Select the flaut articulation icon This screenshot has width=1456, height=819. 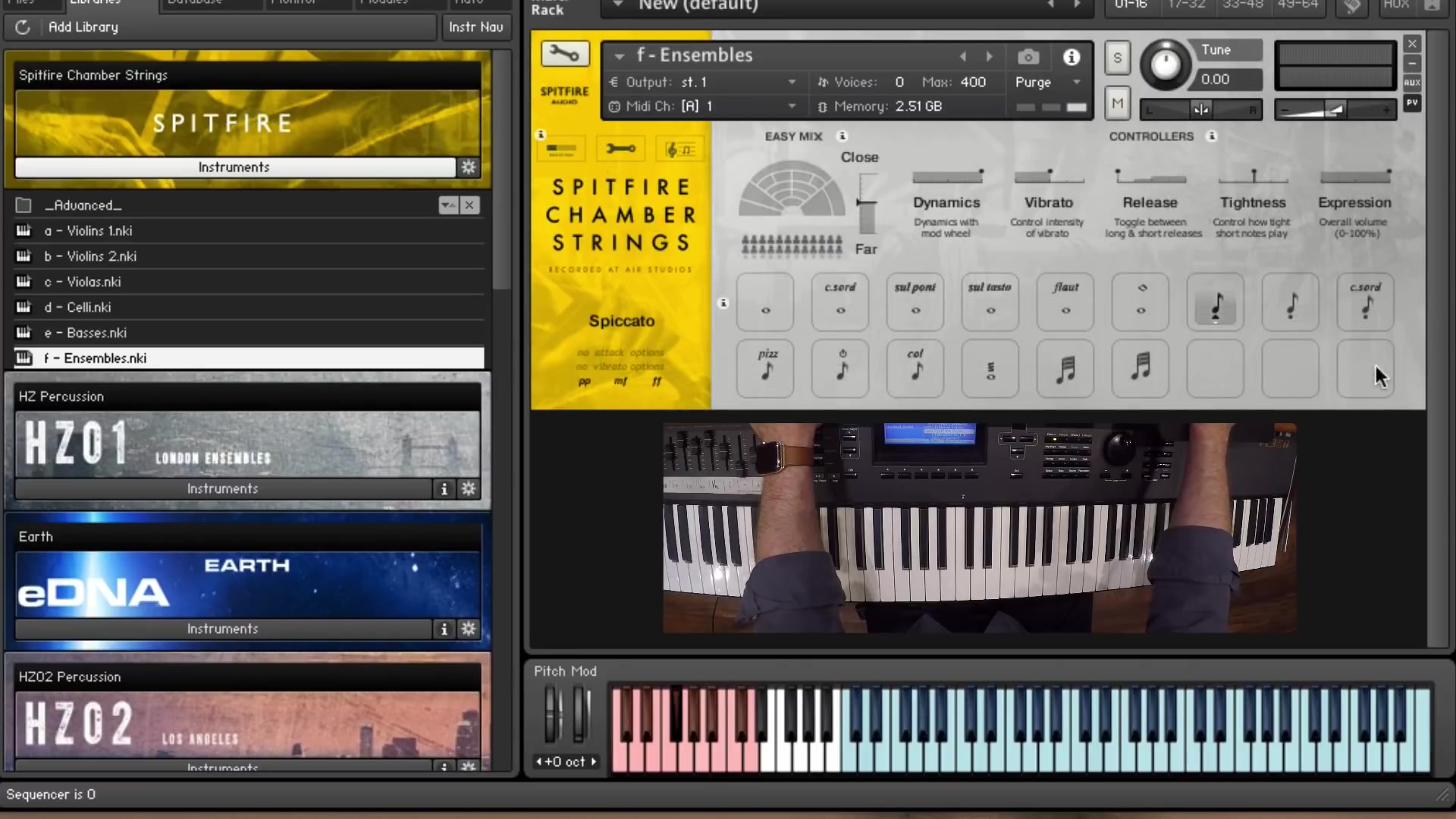(1065, 302)
